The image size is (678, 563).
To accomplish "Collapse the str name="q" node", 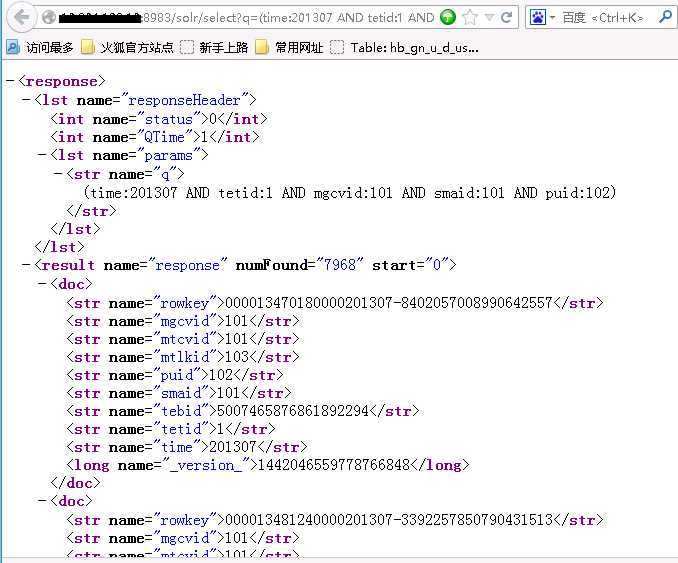I will click(58, 173).
